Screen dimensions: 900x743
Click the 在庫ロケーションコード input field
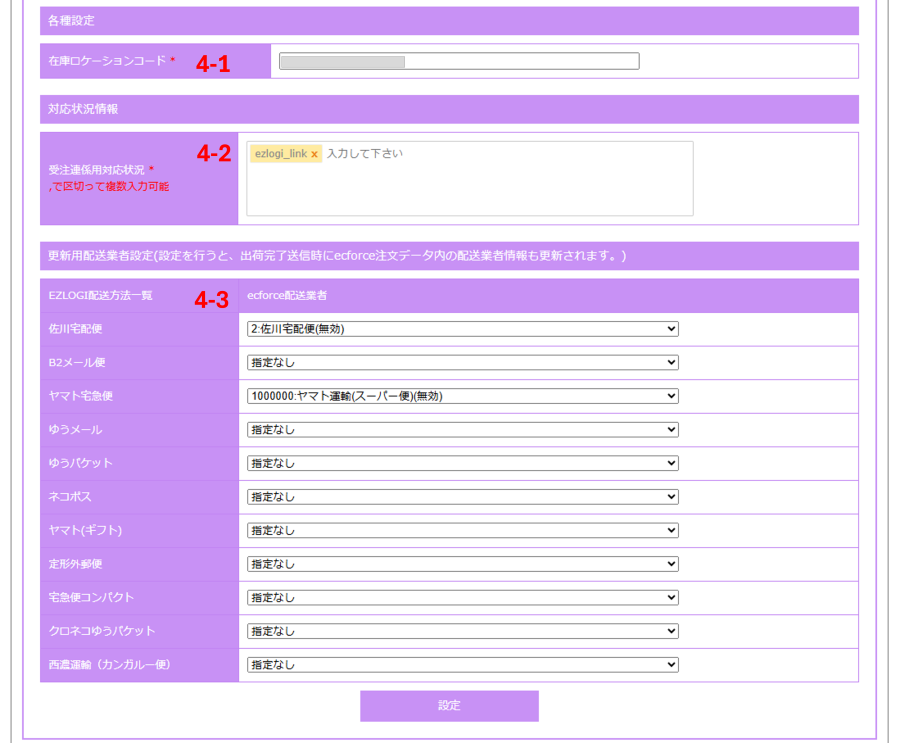coord(459,62)
